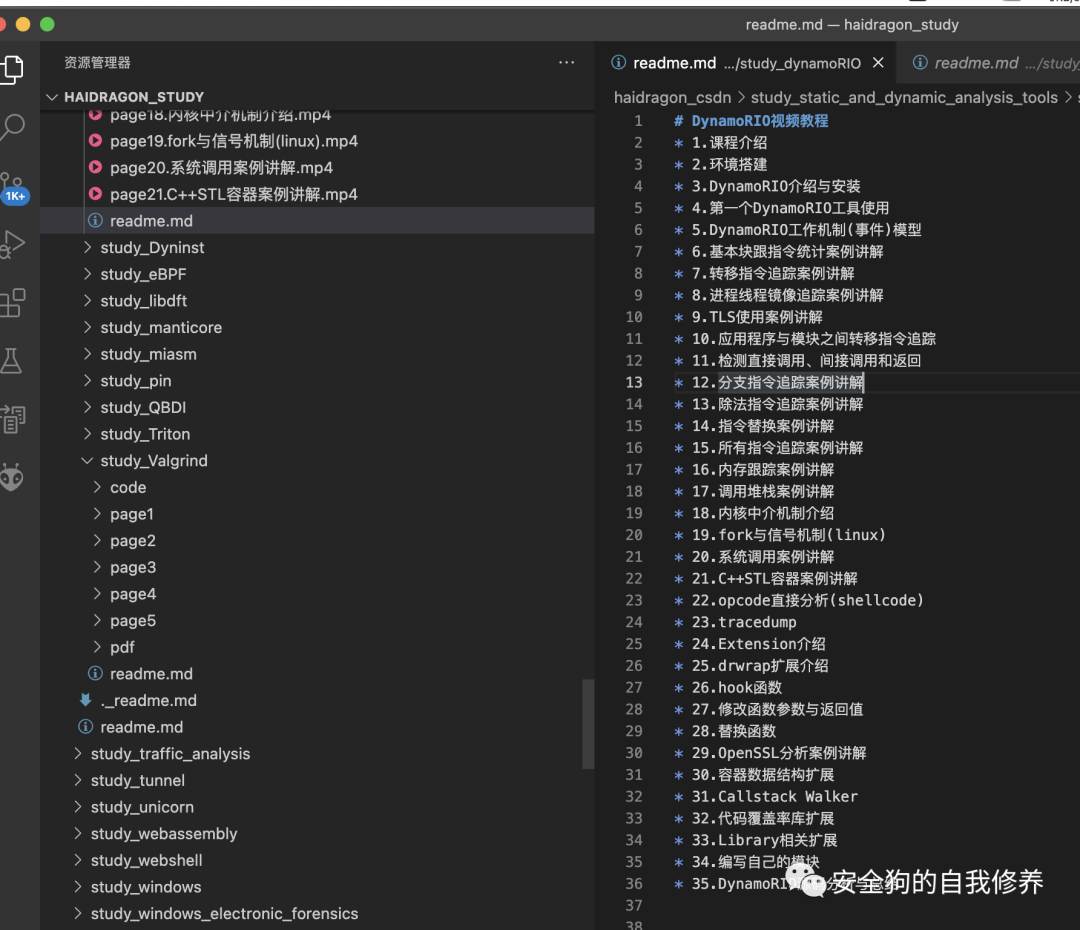
Task: Collapse the HAIDRAGON_STUDY root section
Action: 134,96
